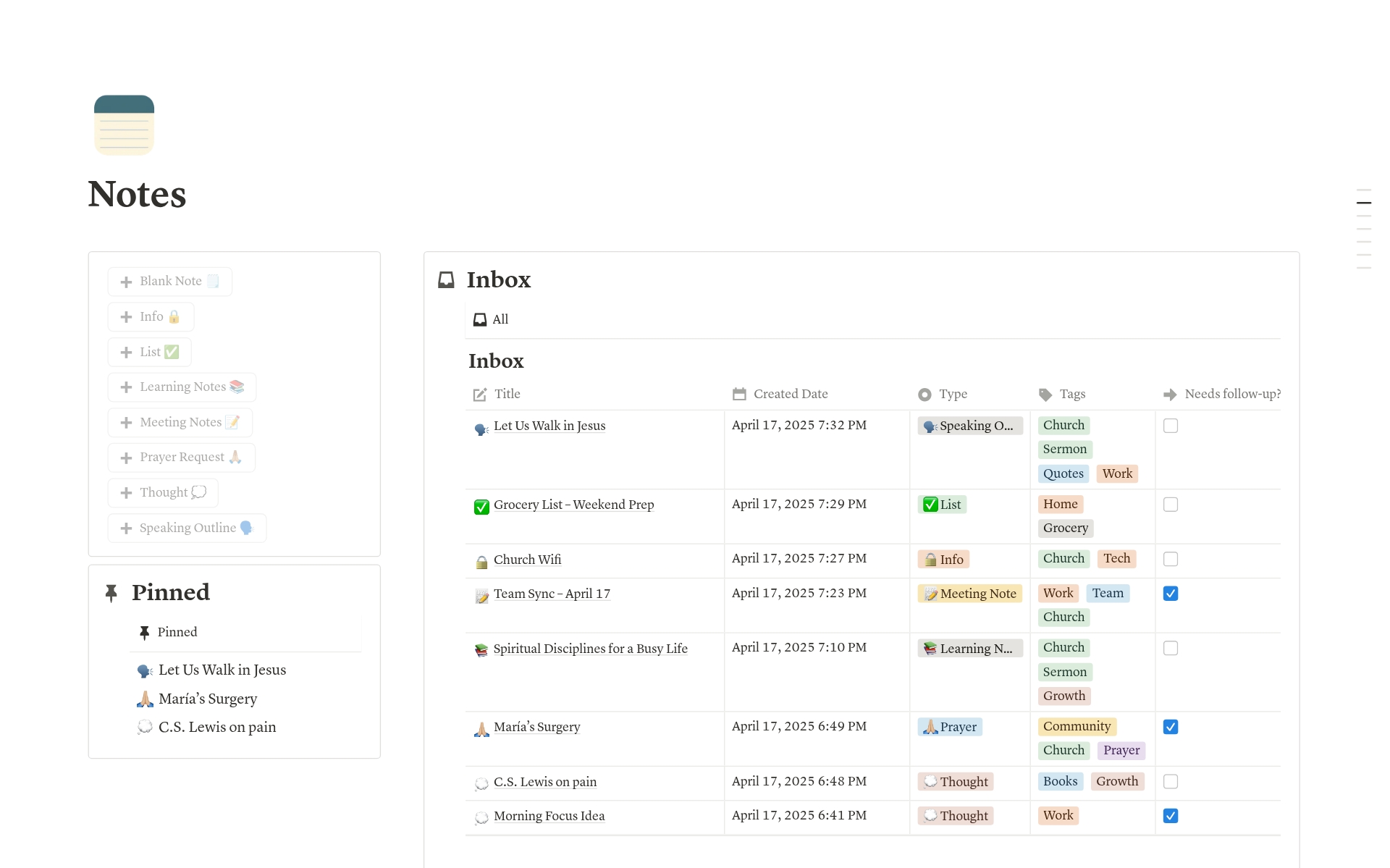Check follow-up for C.S. Lewis on pain
The image size is (1390, 868).
point(1170,782)
